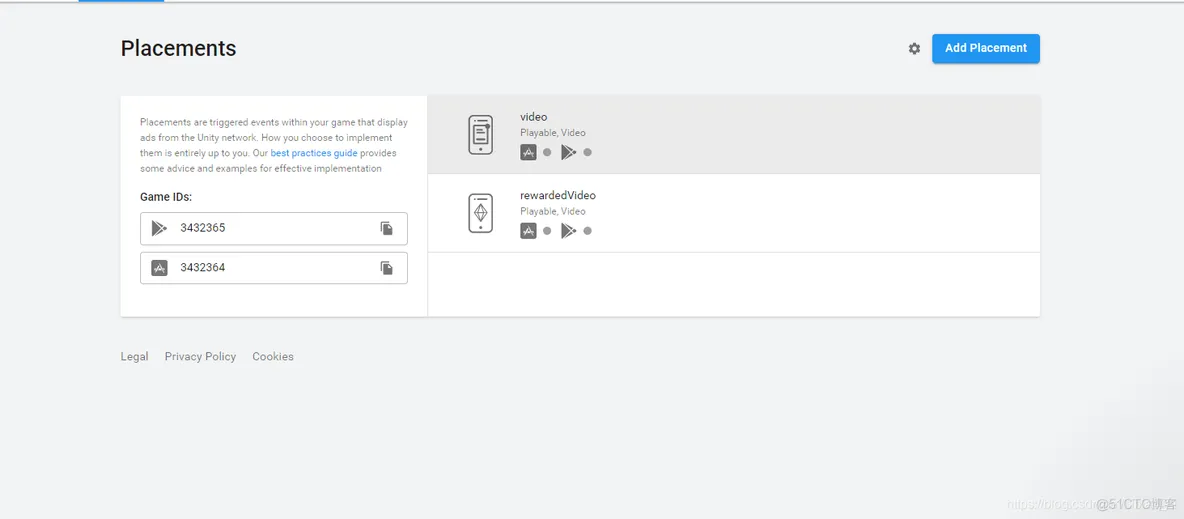Click the Game IDs label
Image resolution: width=1184 pixels, height=519 pixels.
166,197
